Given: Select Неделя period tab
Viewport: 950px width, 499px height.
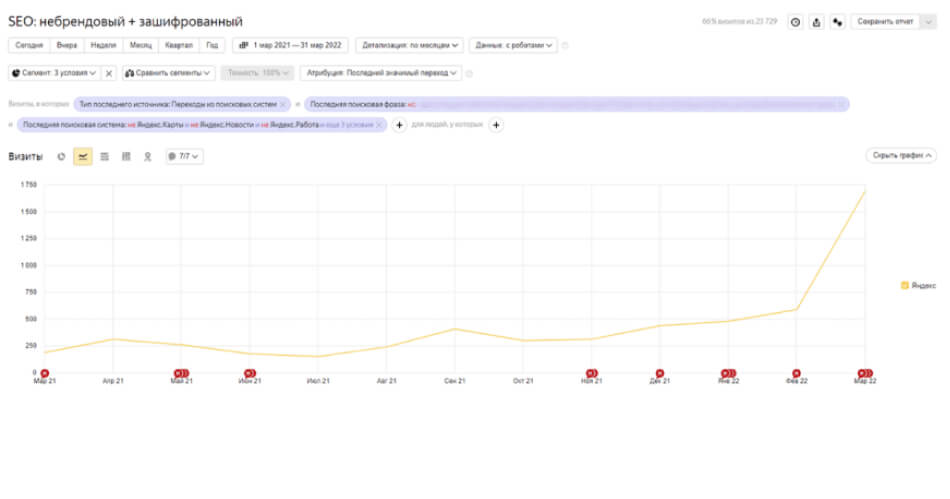Looking at the screenshot, I should [103, 45].
